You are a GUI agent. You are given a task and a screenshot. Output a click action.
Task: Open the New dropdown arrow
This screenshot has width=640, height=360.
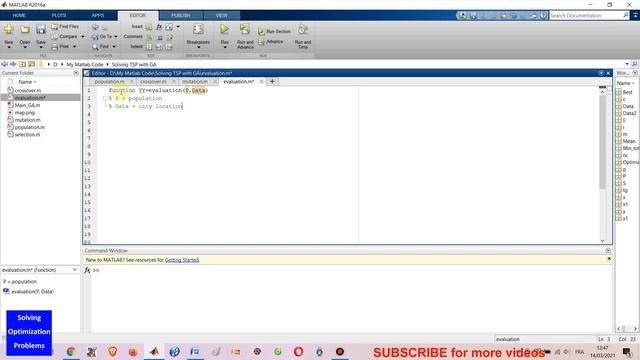tap(9, 47)
